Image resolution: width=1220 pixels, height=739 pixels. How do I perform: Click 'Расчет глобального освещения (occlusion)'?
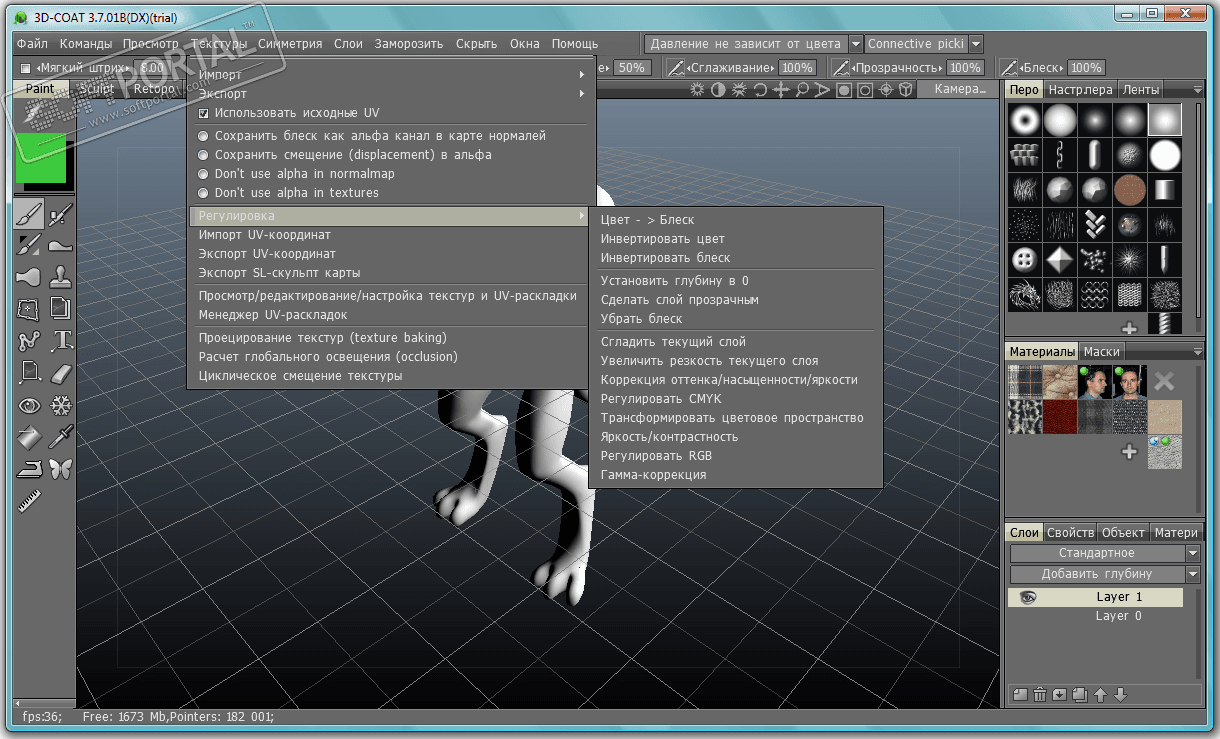pyautogui.click(x=328, y=357)
